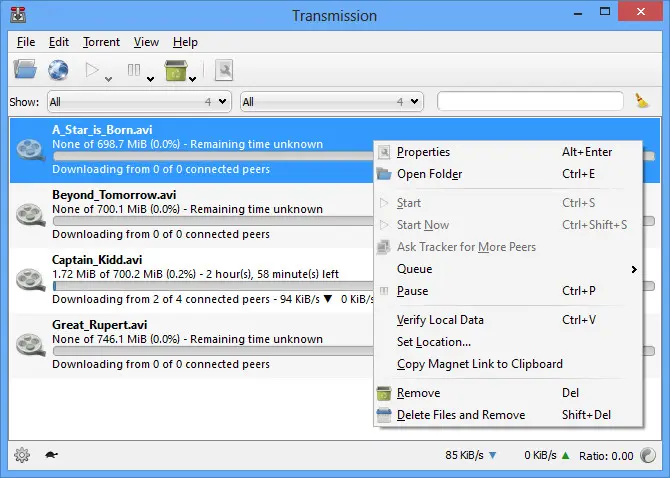The image size is (670, 478).
Task: Clear filter with the broom icon
Action: tap(641, 101)
